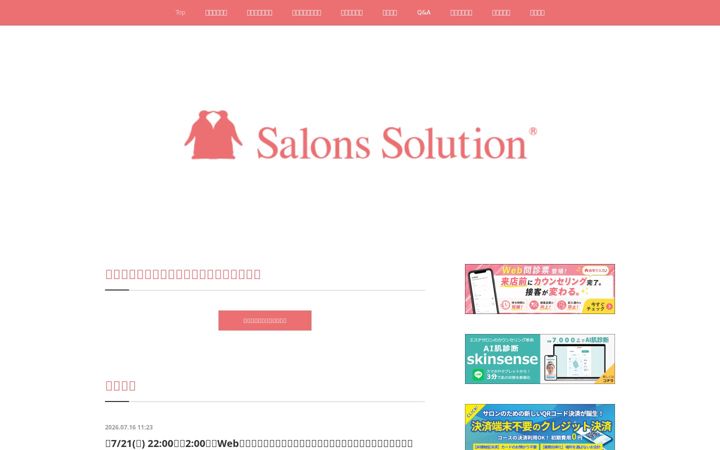Click the Salons Solution penguin logo
The width and height of the screenshot is (720, 450).
[360, 135]
